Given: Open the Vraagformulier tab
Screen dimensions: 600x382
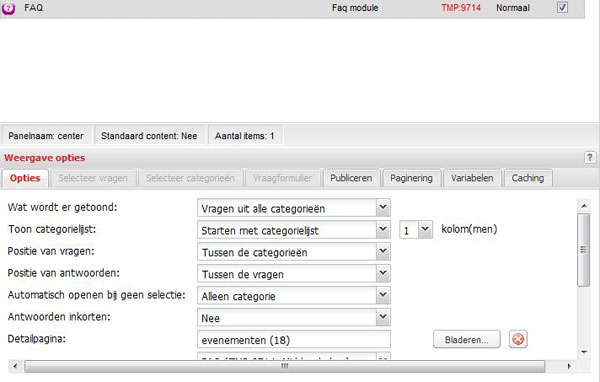Looking at the screenshot, I should [x=282, y=178].
